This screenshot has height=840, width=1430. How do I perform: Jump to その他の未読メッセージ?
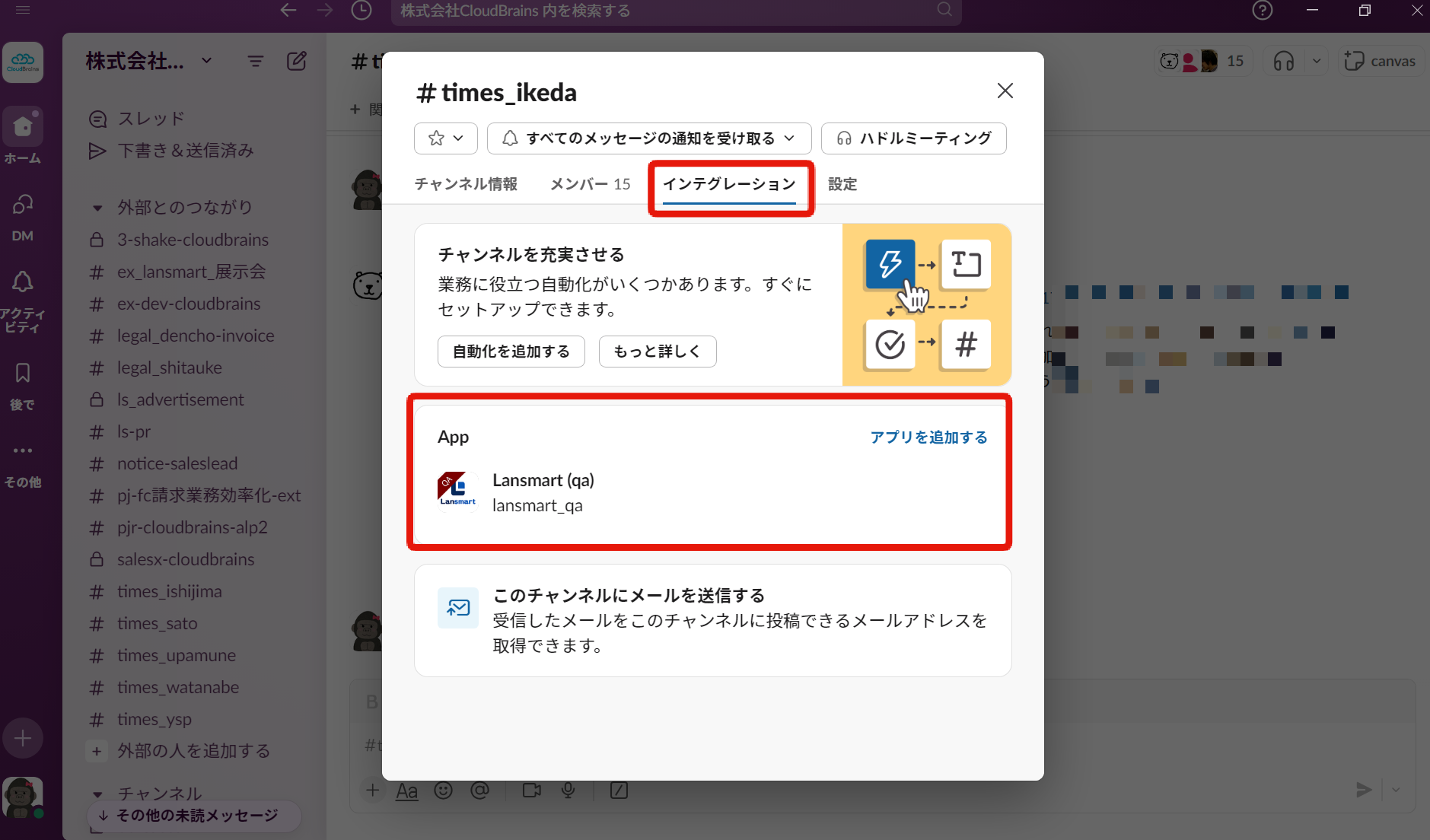pos(194,816)
